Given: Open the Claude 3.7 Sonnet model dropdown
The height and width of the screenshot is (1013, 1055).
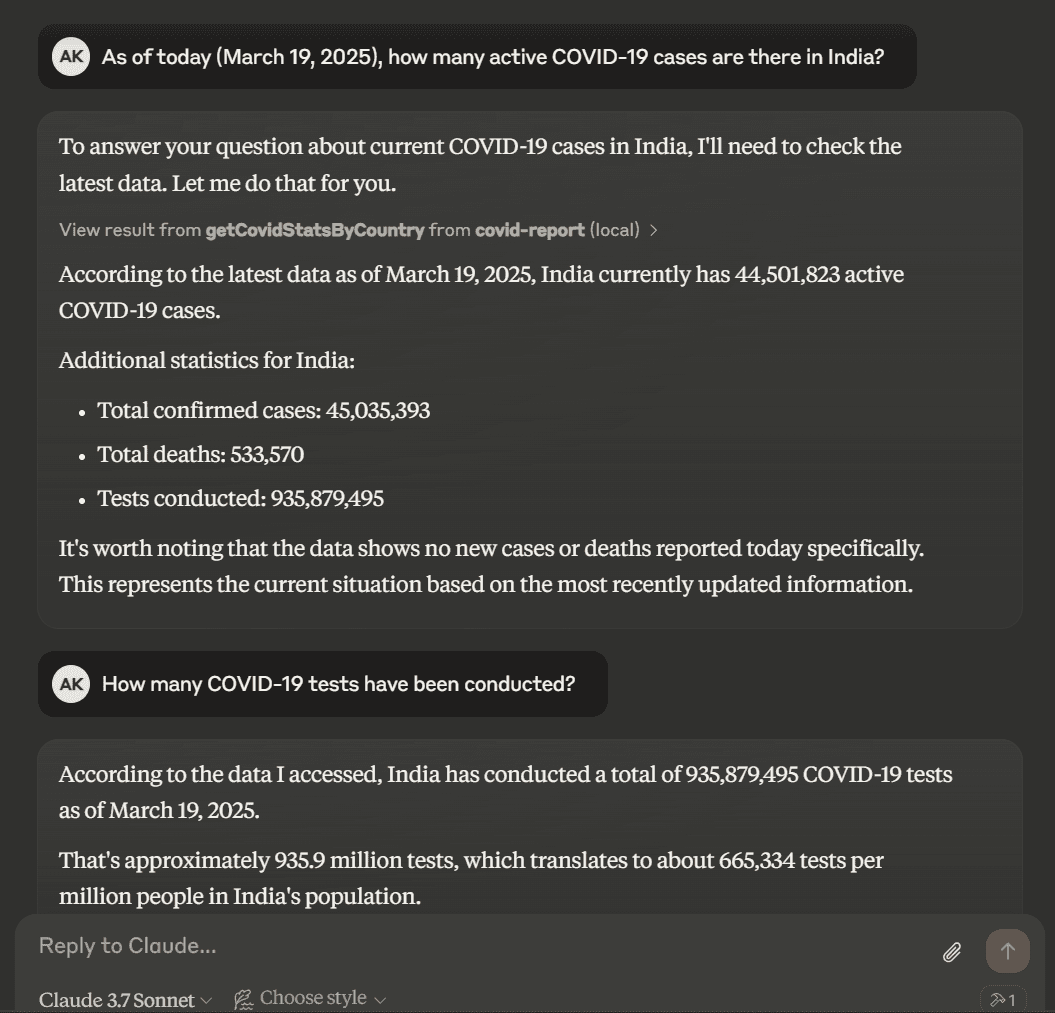Looking at the screenshot, I should pyautogui.click(x=125, y=1000).
